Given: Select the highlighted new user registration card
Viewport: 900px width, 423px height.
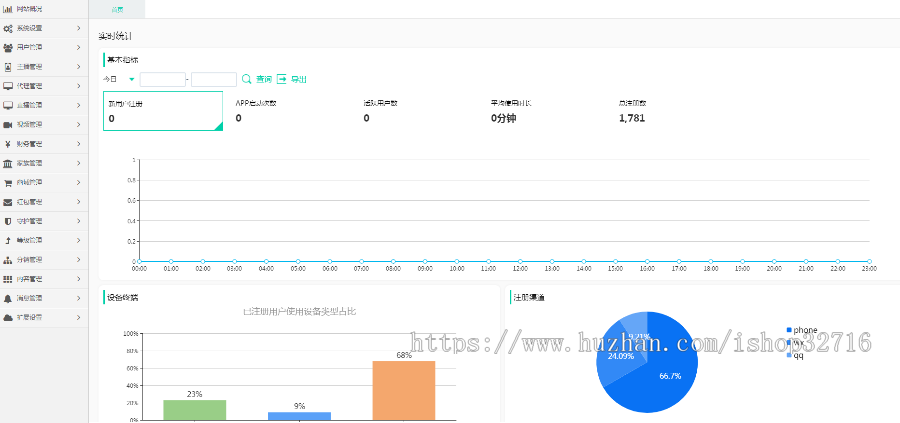Looking at the screenshot, I should pos(163,111).
